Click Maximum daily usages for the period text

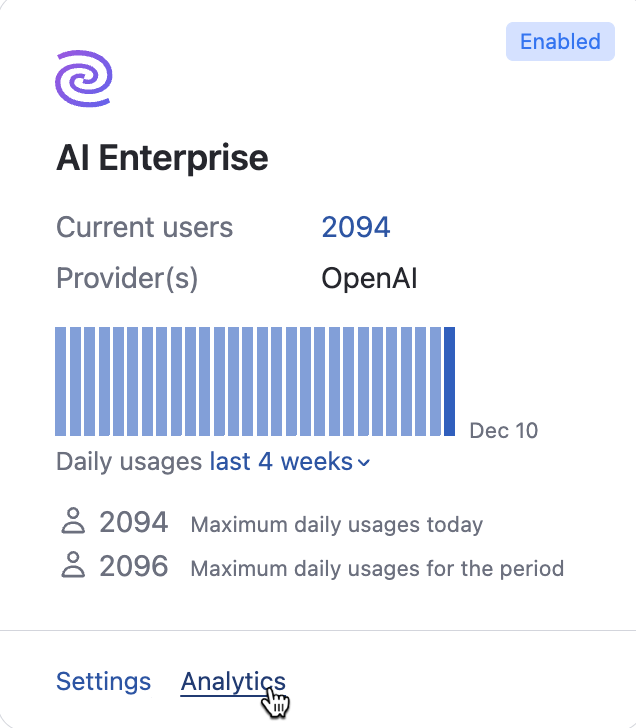pyautogui.click(x=377, y=569)
